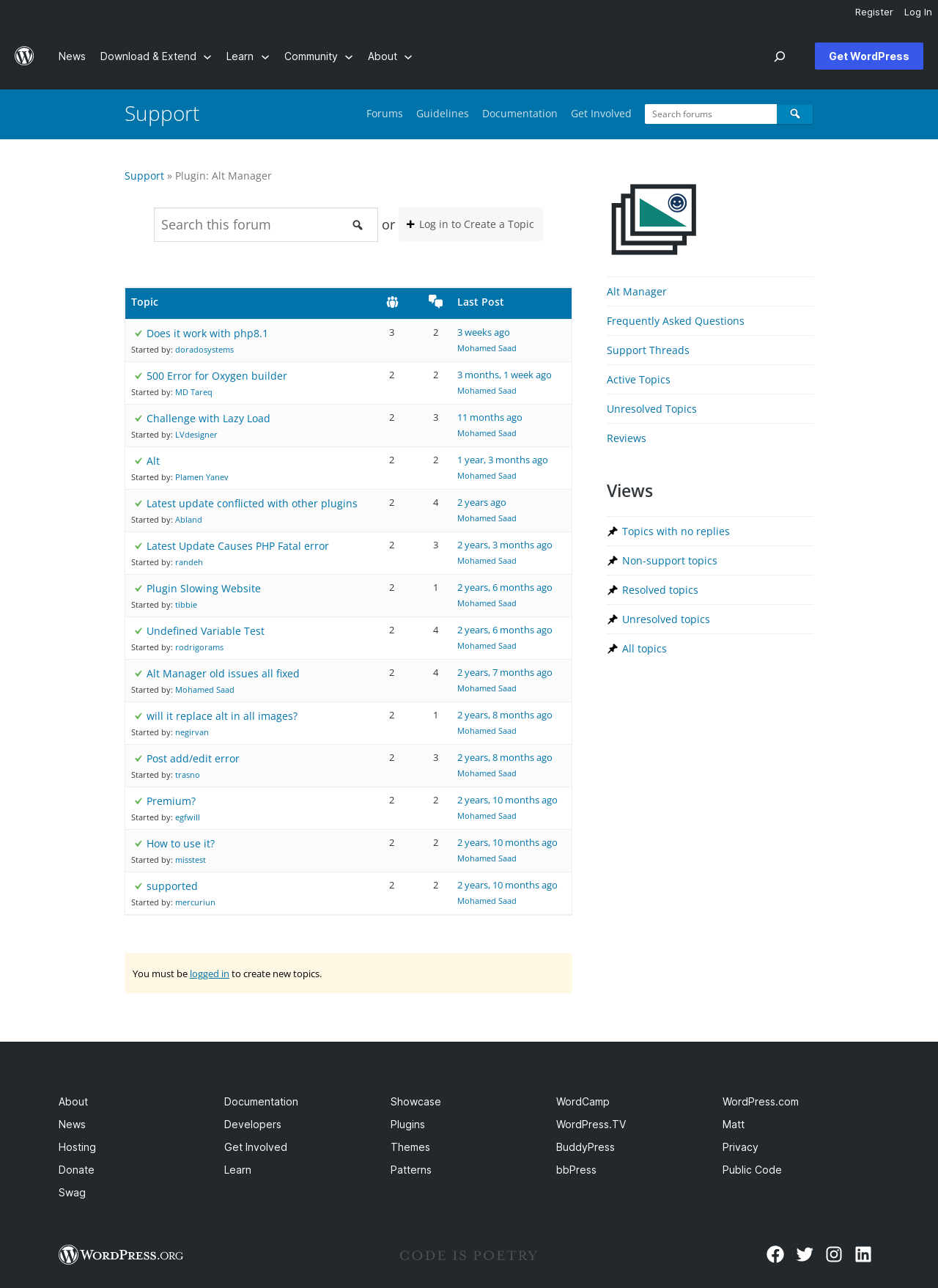Open doradosystems author profile
Image resolution: width=938 pixels, height=1288 pixels.
click(204, 350)
